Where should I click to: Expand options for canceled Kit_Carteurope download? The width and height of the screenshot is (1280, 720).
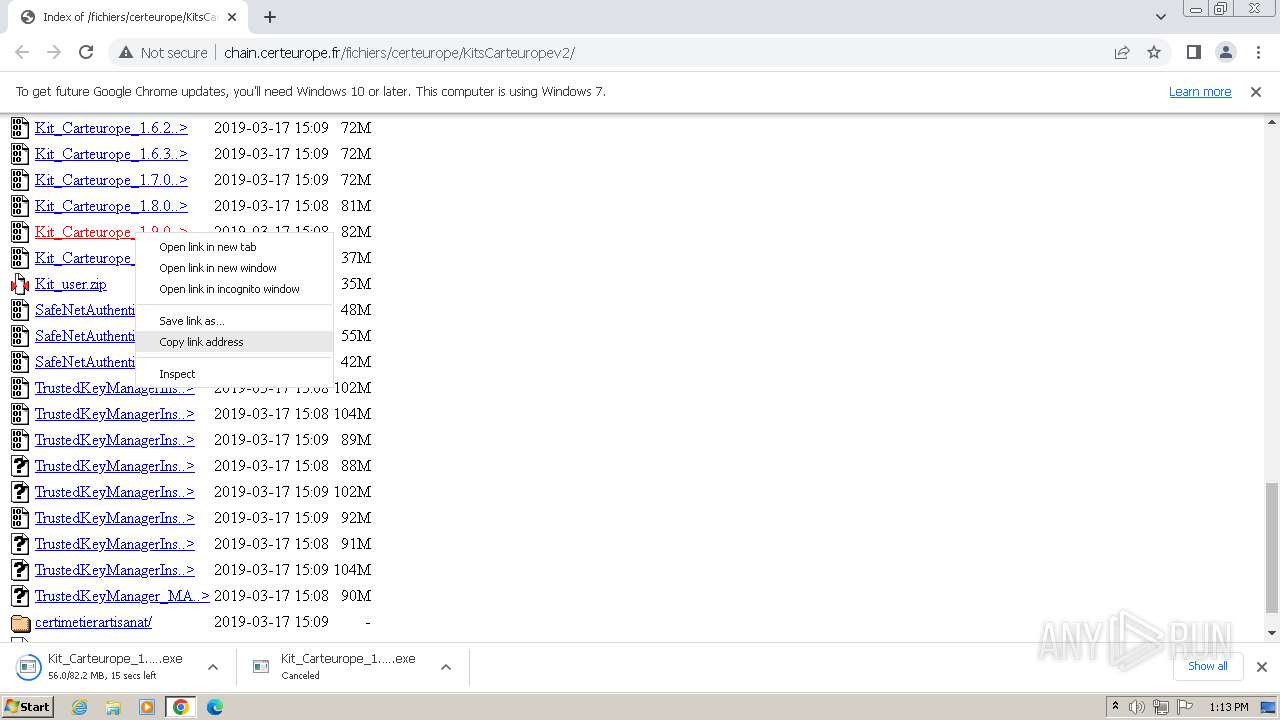click(x=446, y=667)
